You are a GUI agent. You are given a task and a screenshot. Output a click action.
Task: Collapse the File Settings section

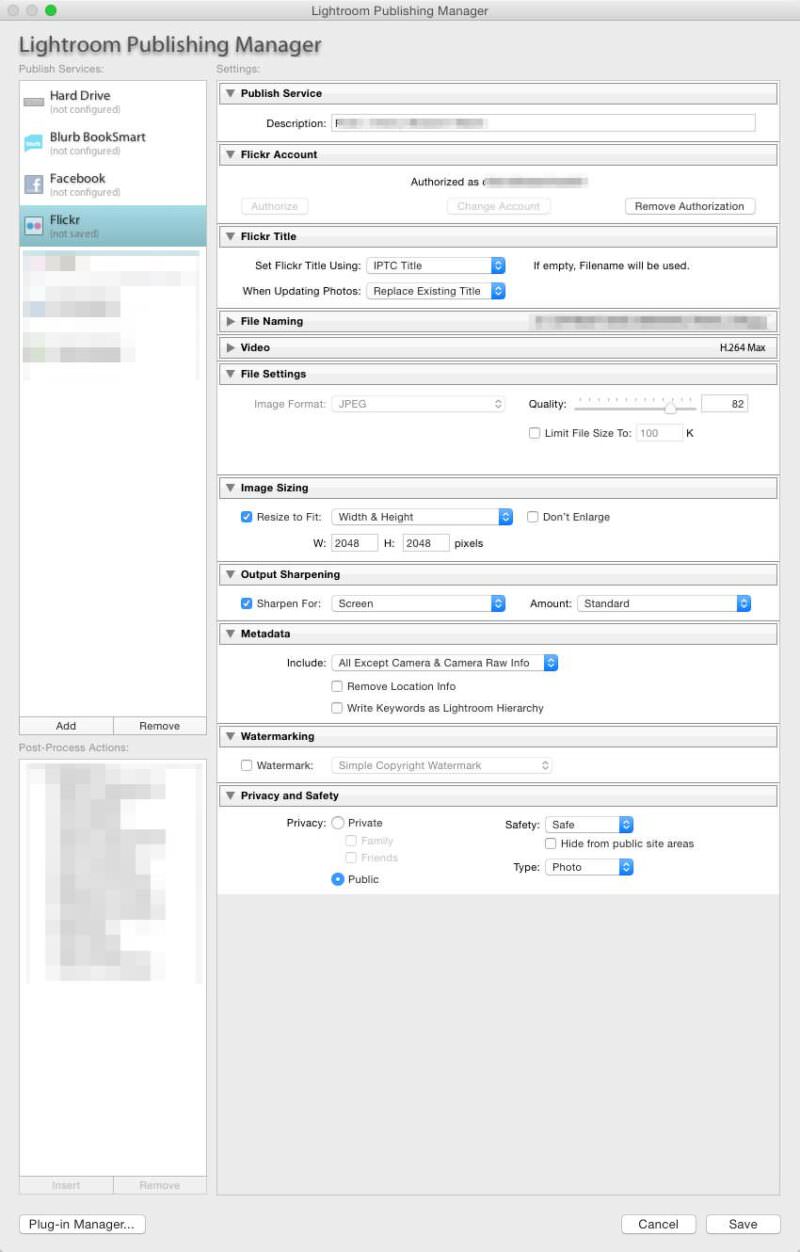(230, 374)
